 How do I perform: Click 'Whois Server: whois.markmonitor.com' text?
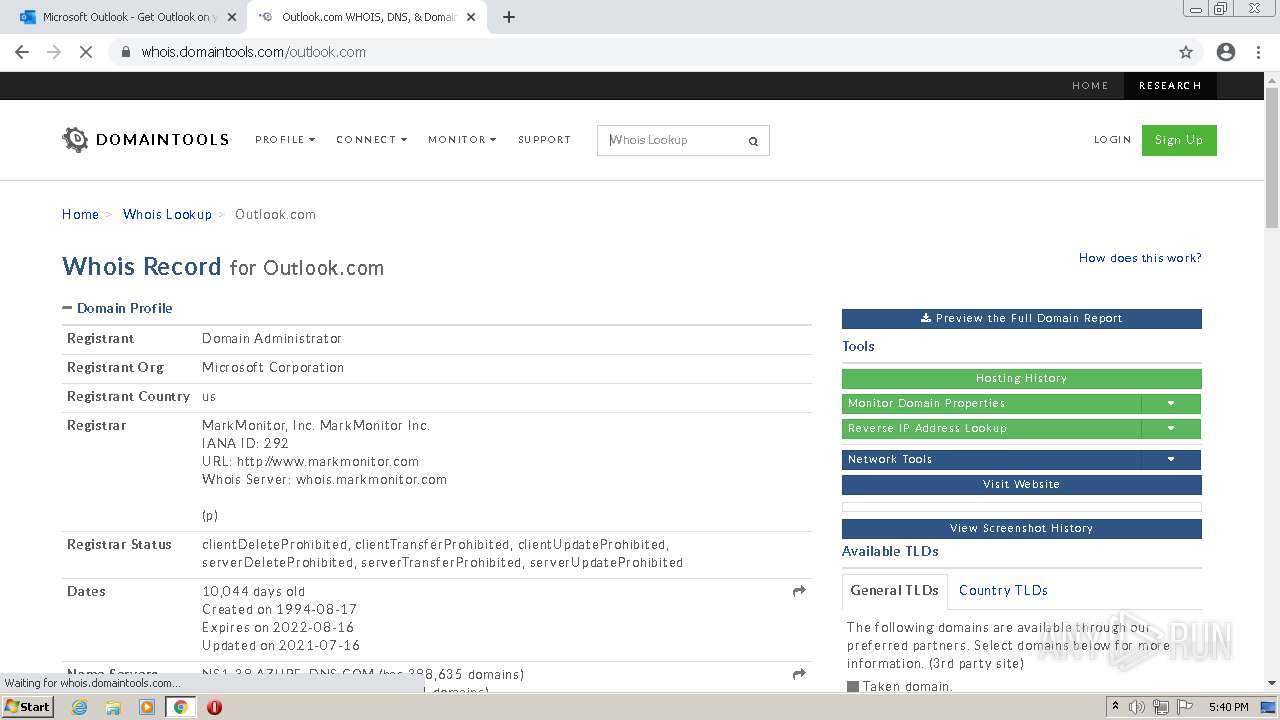(x=324, y=479)
